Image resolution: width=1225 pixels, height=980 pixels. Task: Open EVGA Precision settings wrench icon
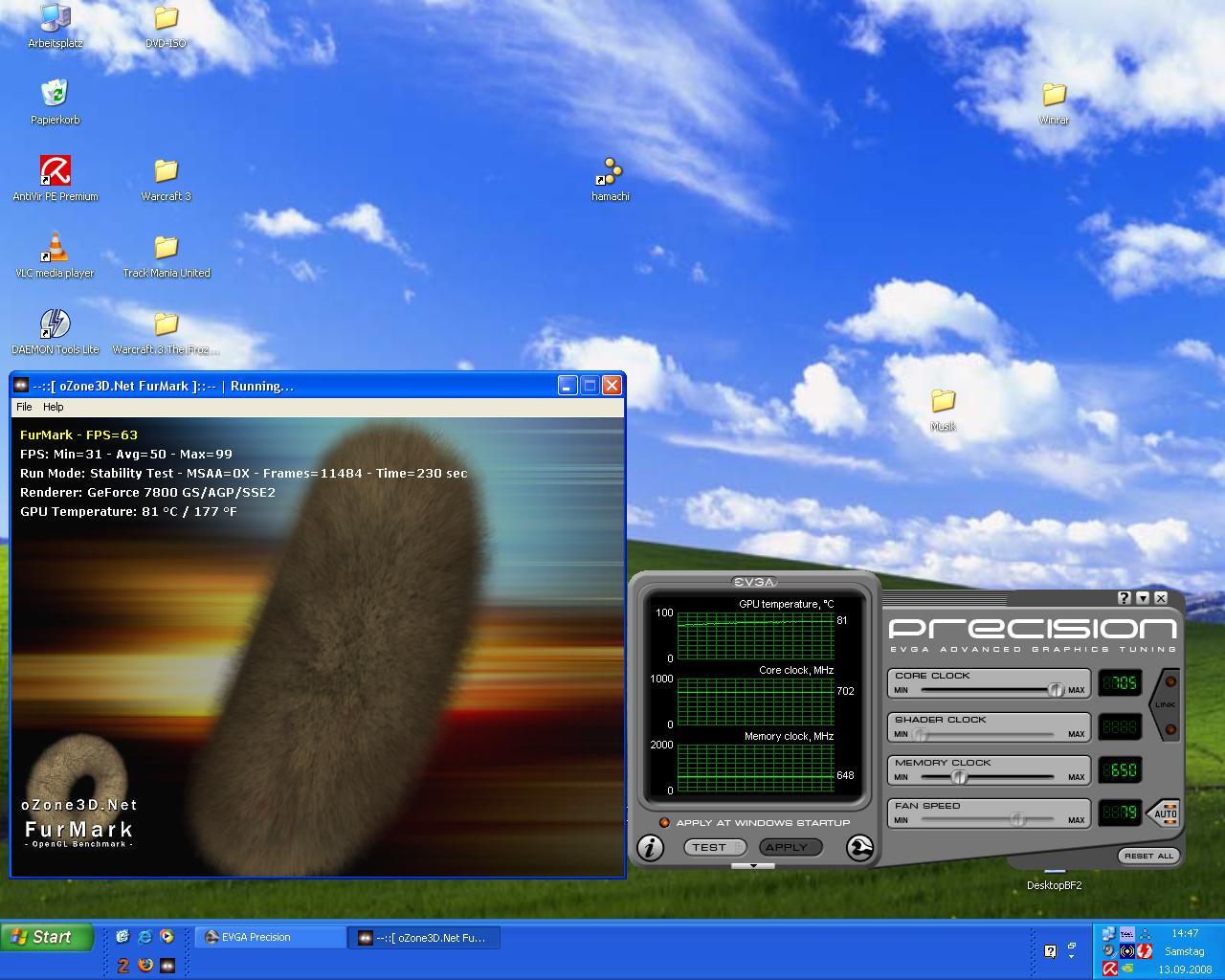point(859,848)
